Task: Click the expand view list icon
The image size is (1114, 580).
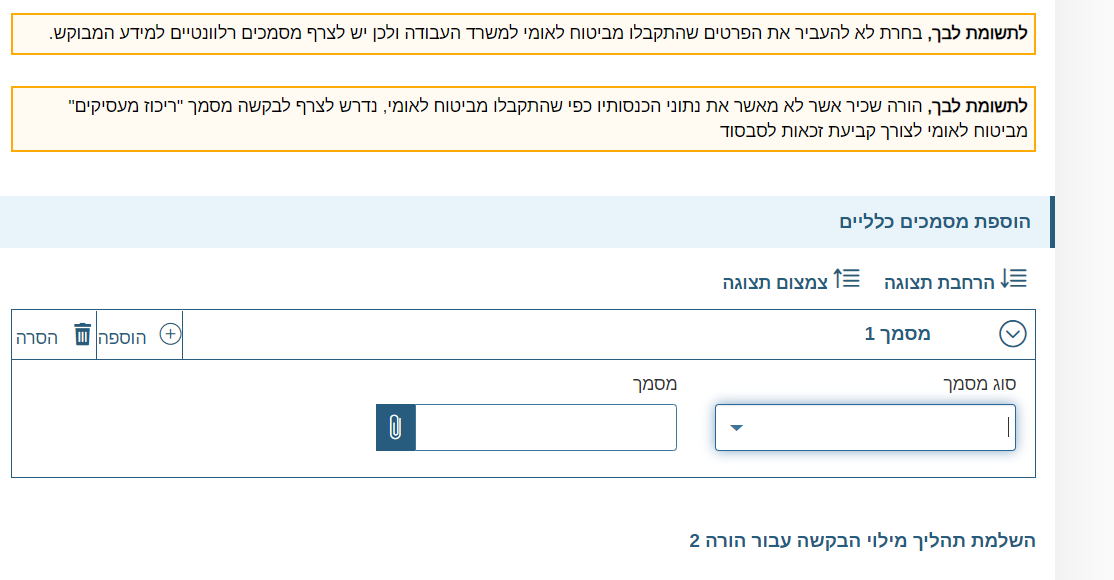Action: tap(1014, 280)
